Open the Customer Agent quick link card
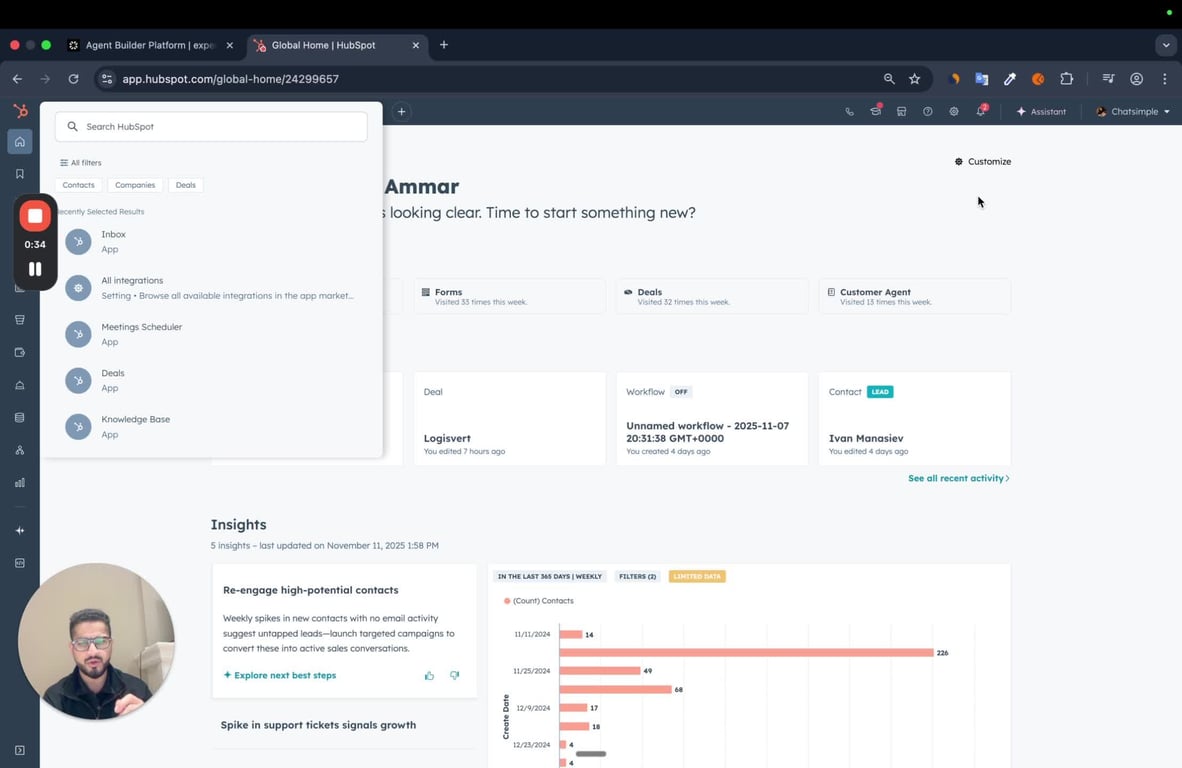The image size is (1182, 768). click(914, 296)
